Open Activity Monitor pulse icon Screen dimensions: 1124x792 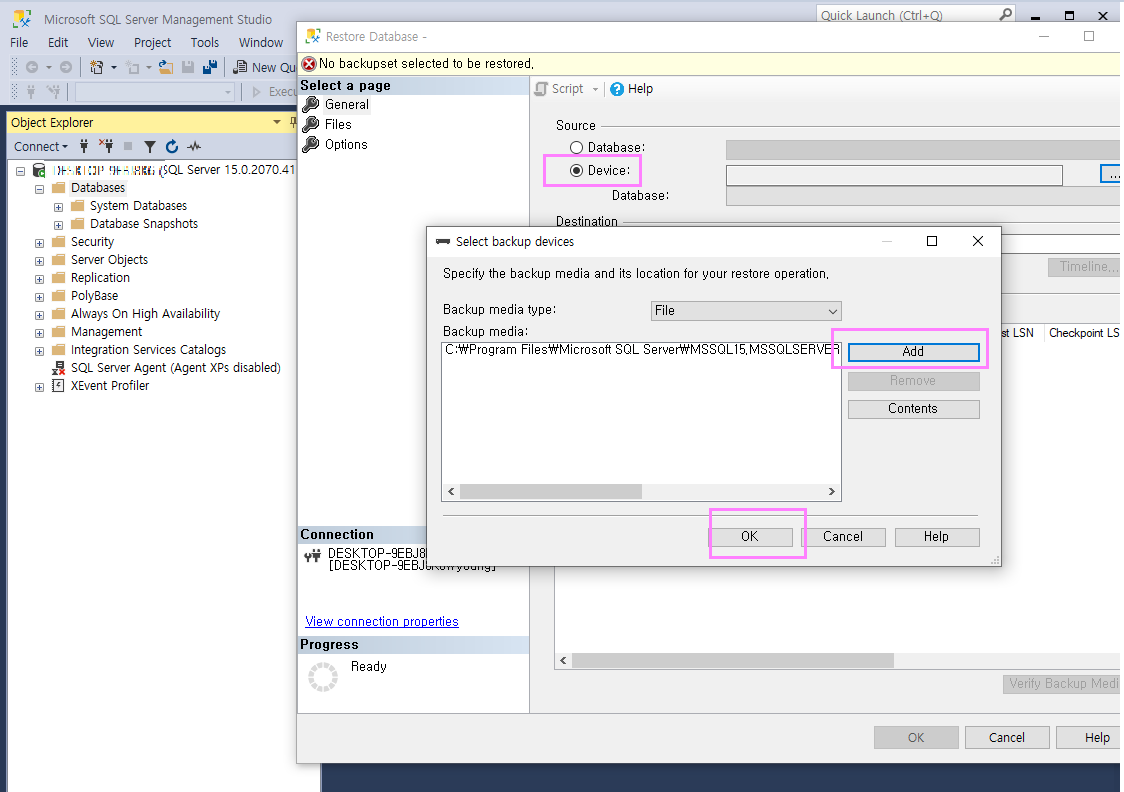[x=194, y=146]
